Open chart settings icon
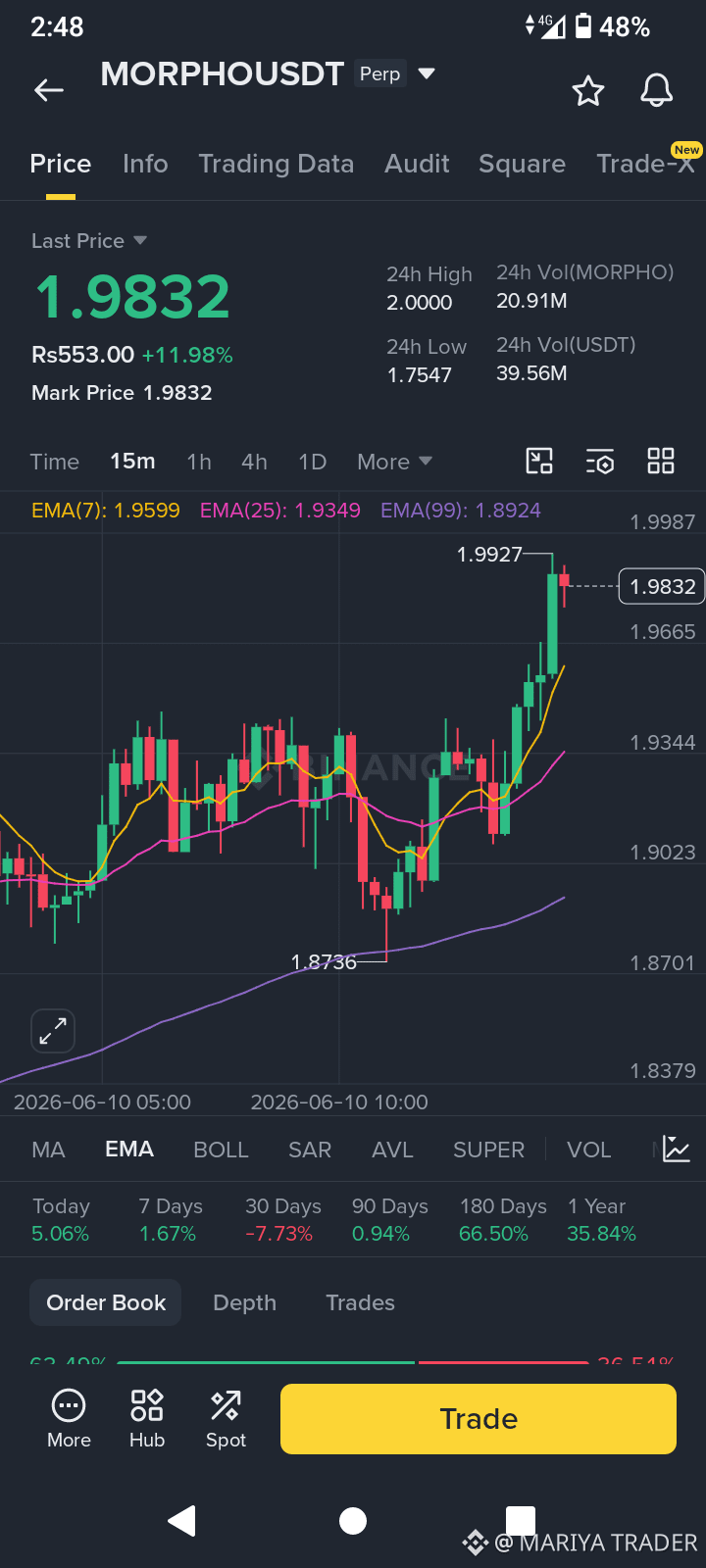The width and height of the screenshot is (706, 1568). pyautogui.click(x=600, y=462)
